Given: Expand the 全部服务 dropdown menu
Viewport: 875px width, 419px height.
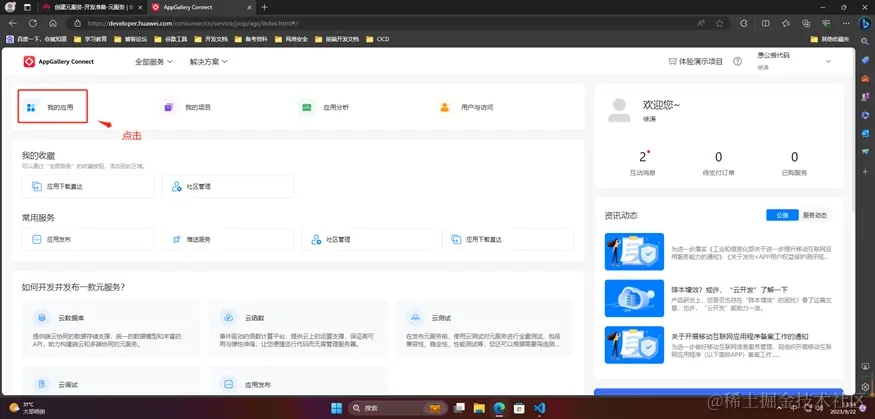Looking at the screenshot, I should tap(153, 61).
